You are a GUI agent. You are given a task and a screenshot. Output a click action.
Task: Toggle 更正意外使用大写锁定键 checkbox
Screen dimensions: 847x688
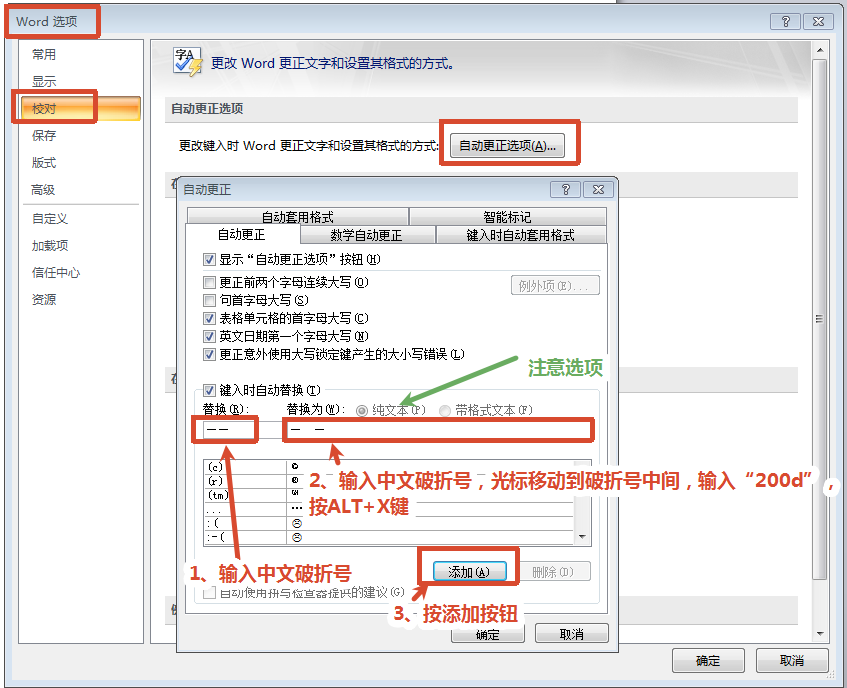click(x=210, y=354)
